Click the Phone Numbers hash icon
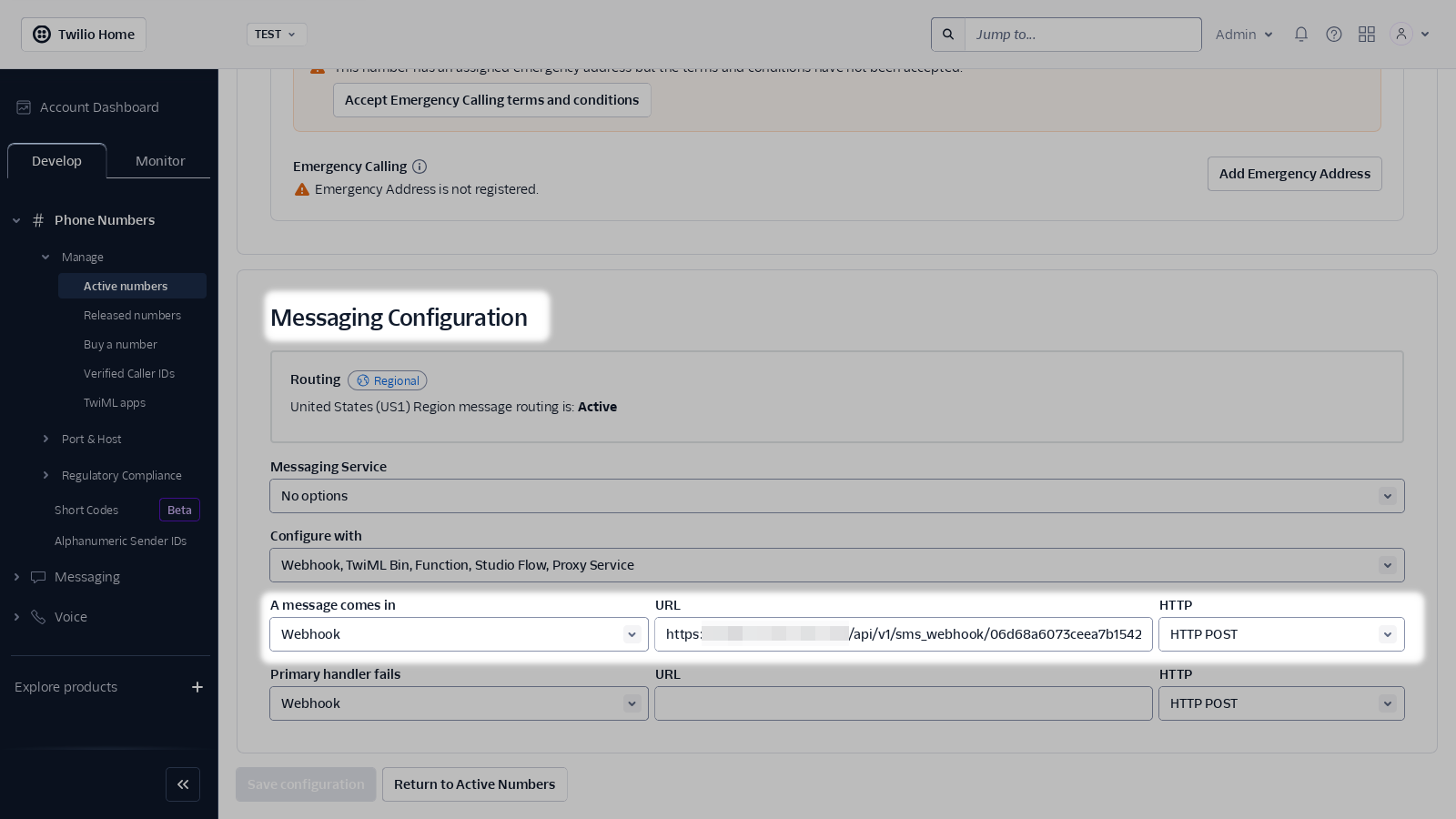 tap(38, 220)
